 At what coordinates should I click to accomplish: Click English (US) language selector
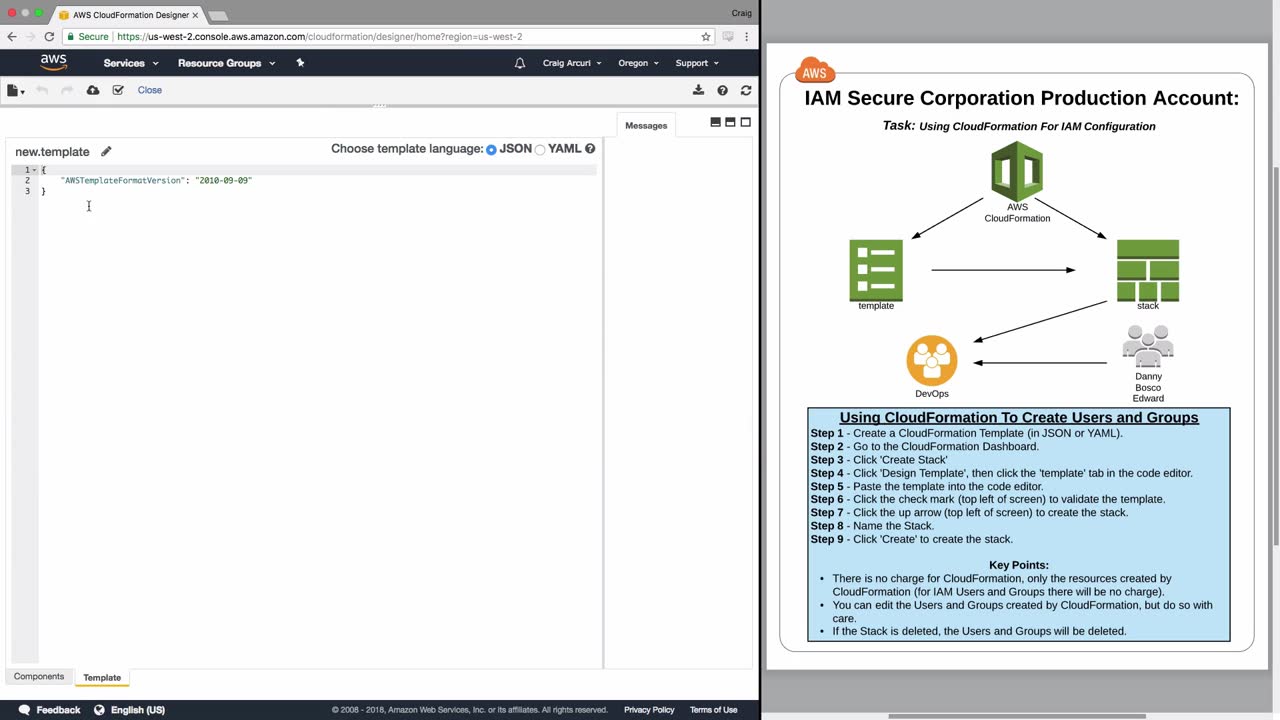[138, 710]
